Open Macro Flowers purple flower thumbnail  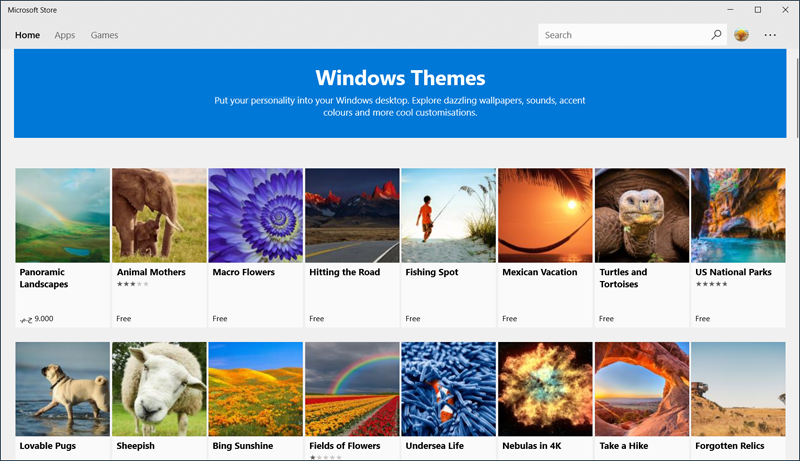click(256, 215)
